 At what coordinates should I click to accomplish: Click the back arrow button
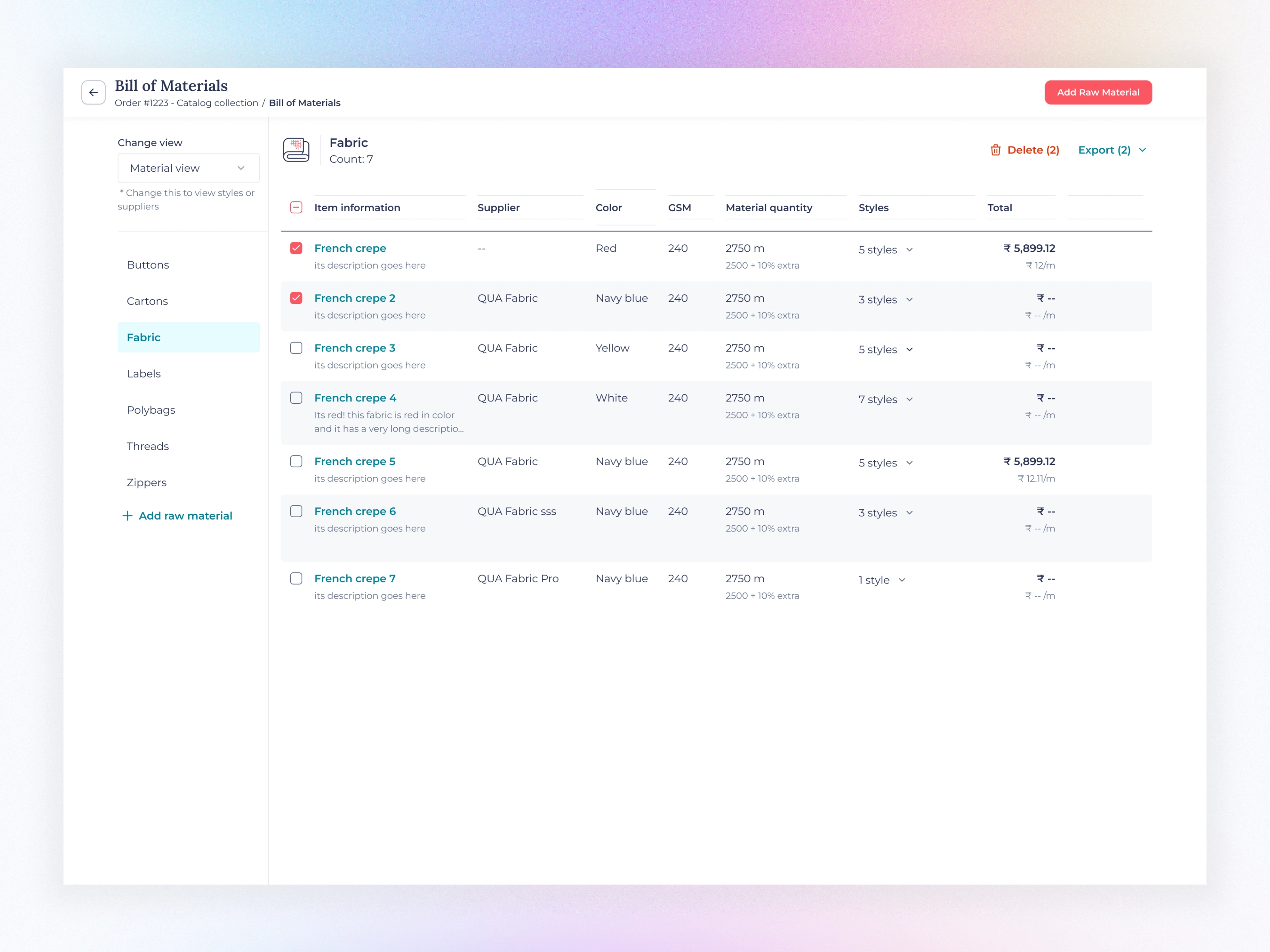point(93,92)
